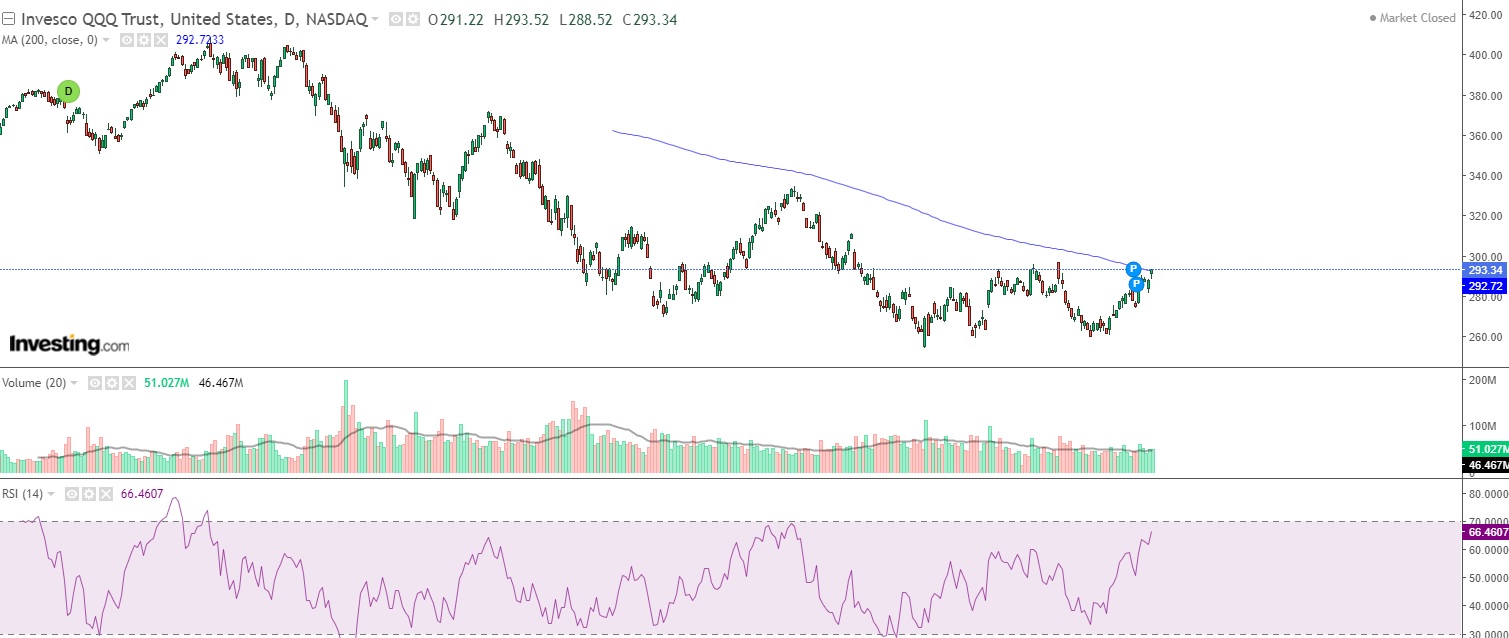Click the black 46.467M tag on volume axis
The height and width of the screenshot is (638, 1509).
point(1485,466)
